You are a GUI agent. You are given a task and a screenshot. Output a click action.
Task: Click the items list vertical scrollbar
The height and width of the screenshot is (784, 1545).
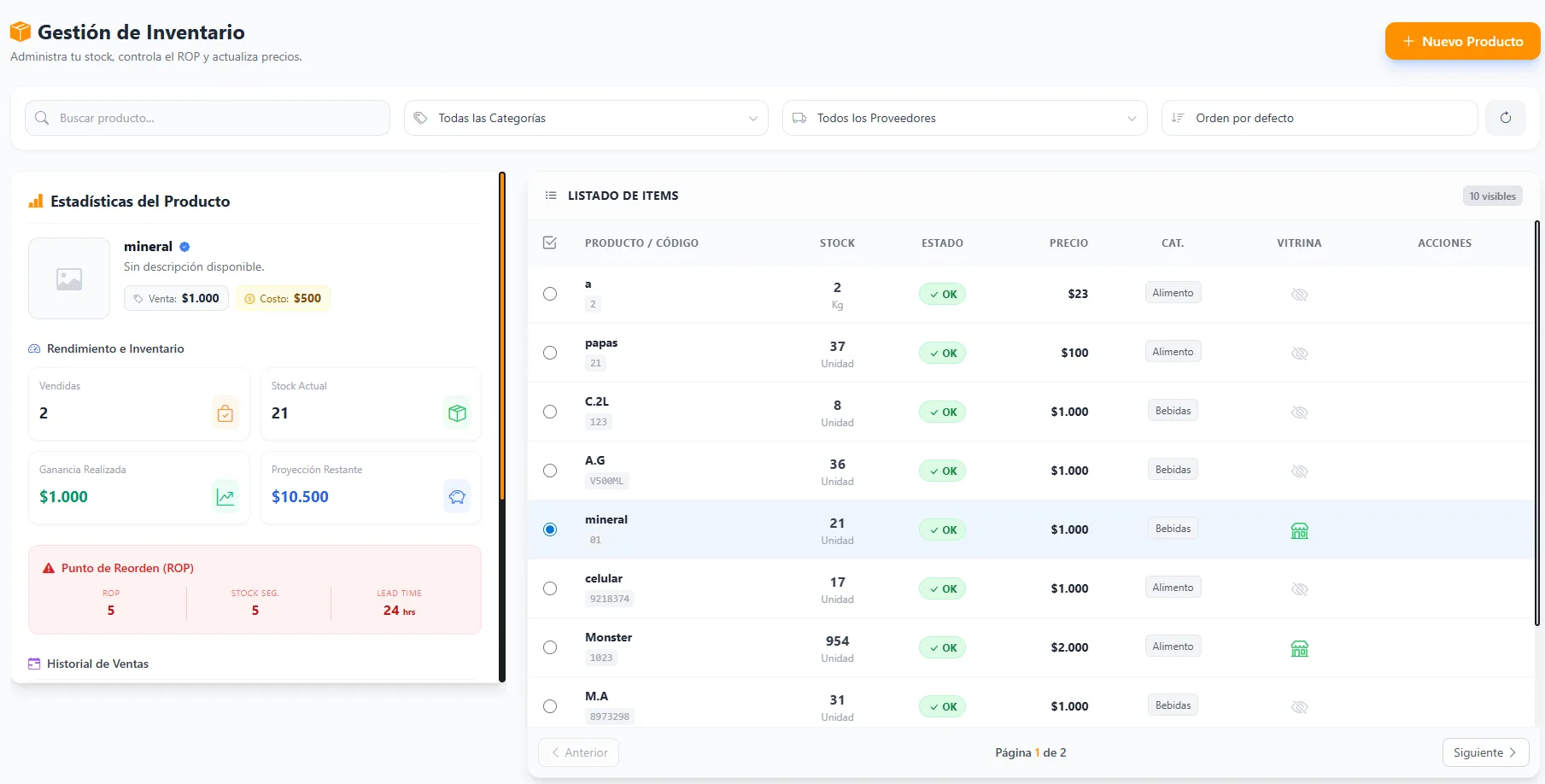point(1536,423)
